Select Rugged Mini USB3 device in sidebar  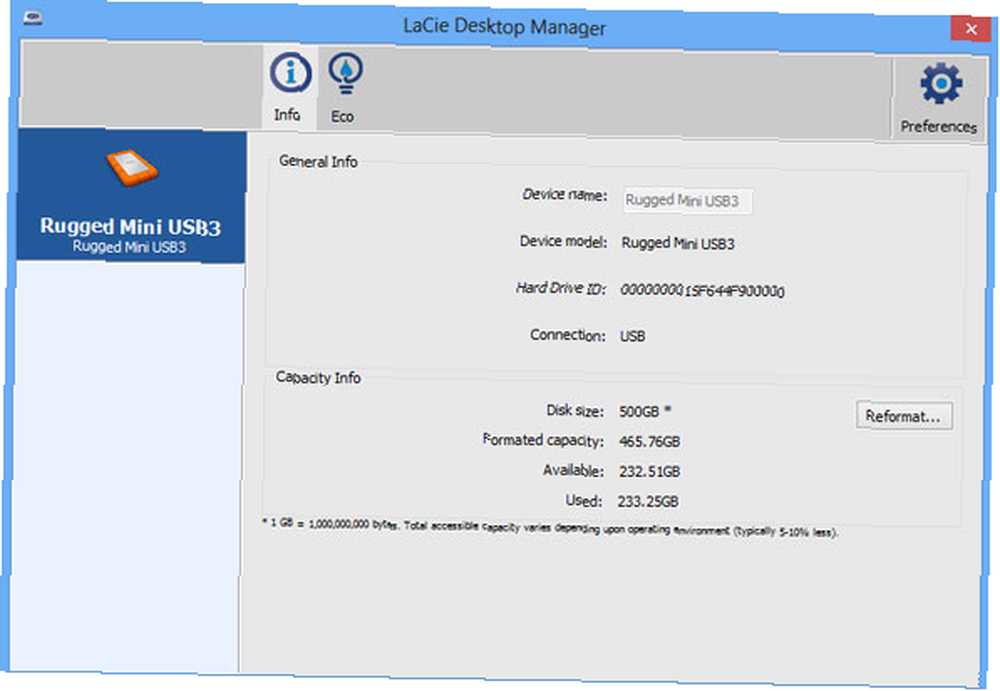[x=131, y=197]
